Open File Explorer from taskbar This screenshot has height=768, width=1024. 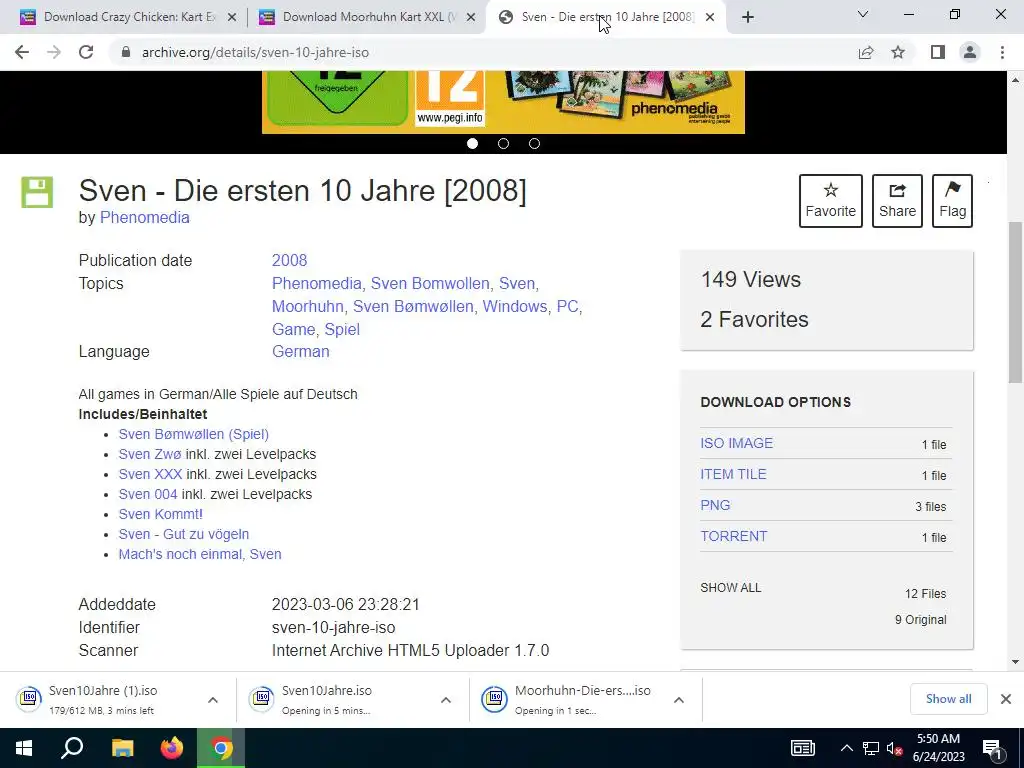(x=122, y=748)
